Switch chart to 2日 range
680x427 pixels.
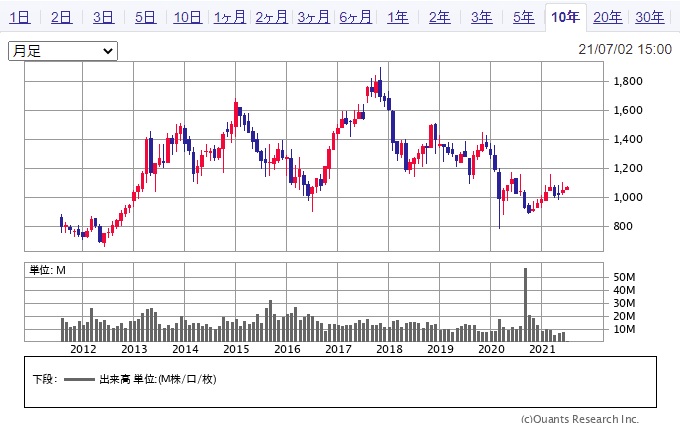pyautogui.click(x=62, y=17)
